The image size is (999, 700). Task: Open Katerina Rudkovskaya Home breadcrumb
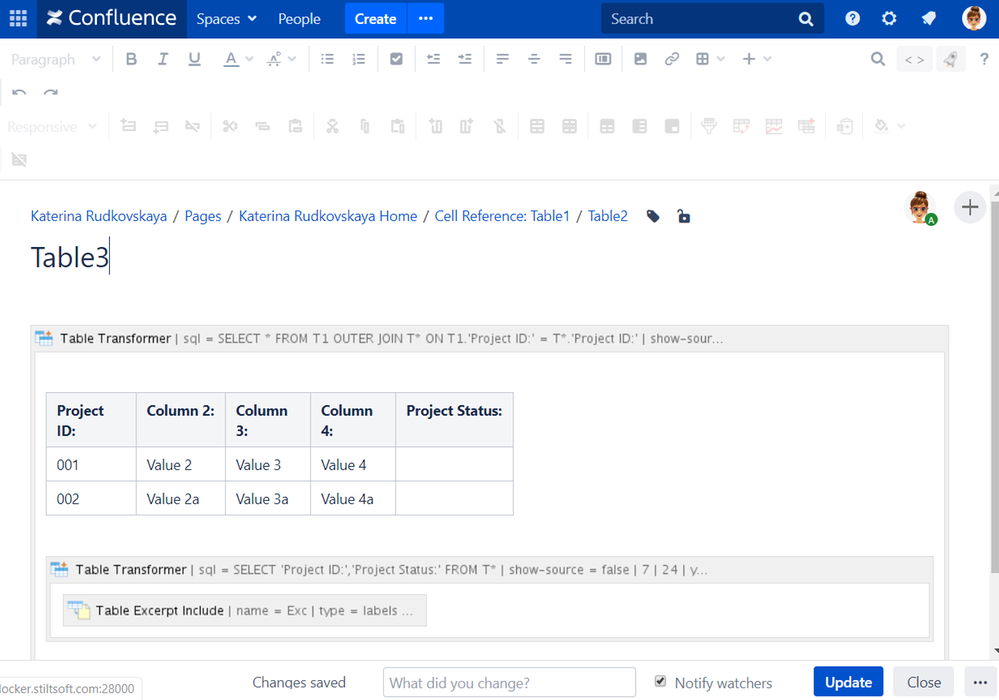pos(327,216)
